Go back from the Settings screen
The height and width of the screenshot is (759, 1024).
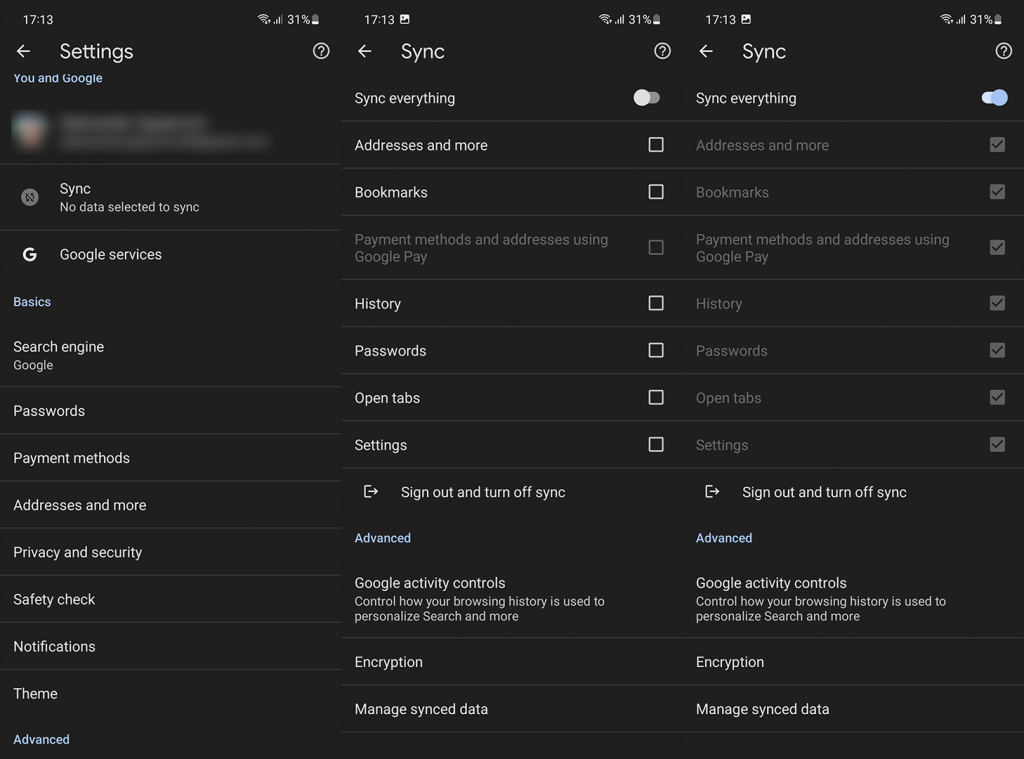point(24,51)
